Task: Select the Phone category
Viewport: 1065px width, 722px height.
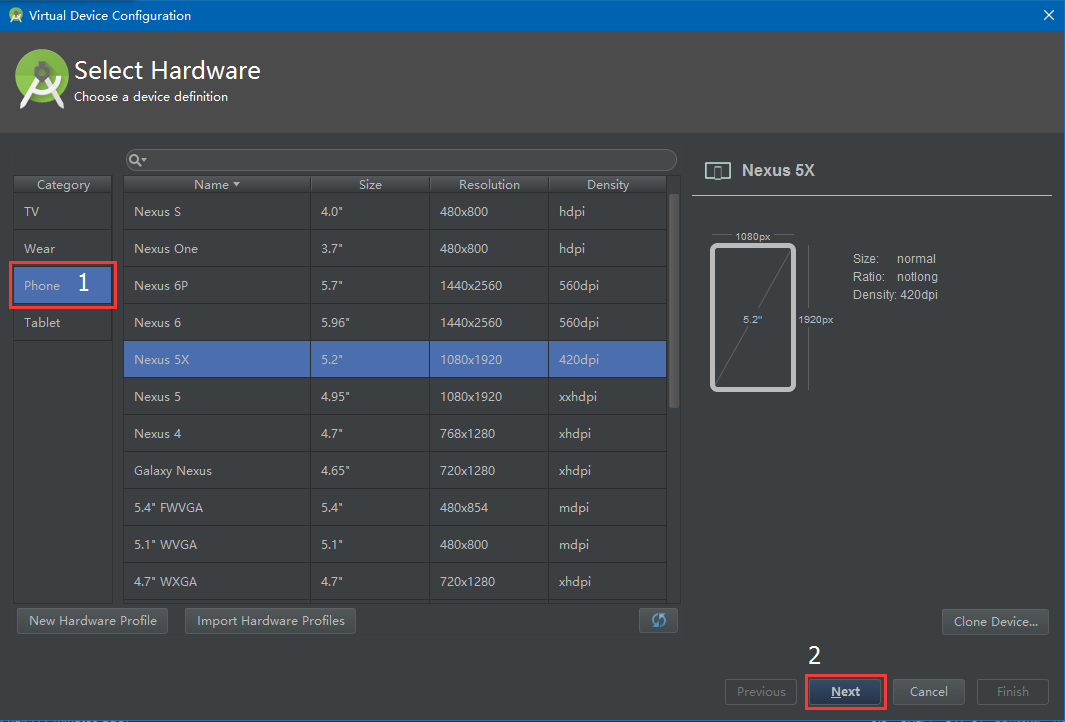Action: point(62,285)
